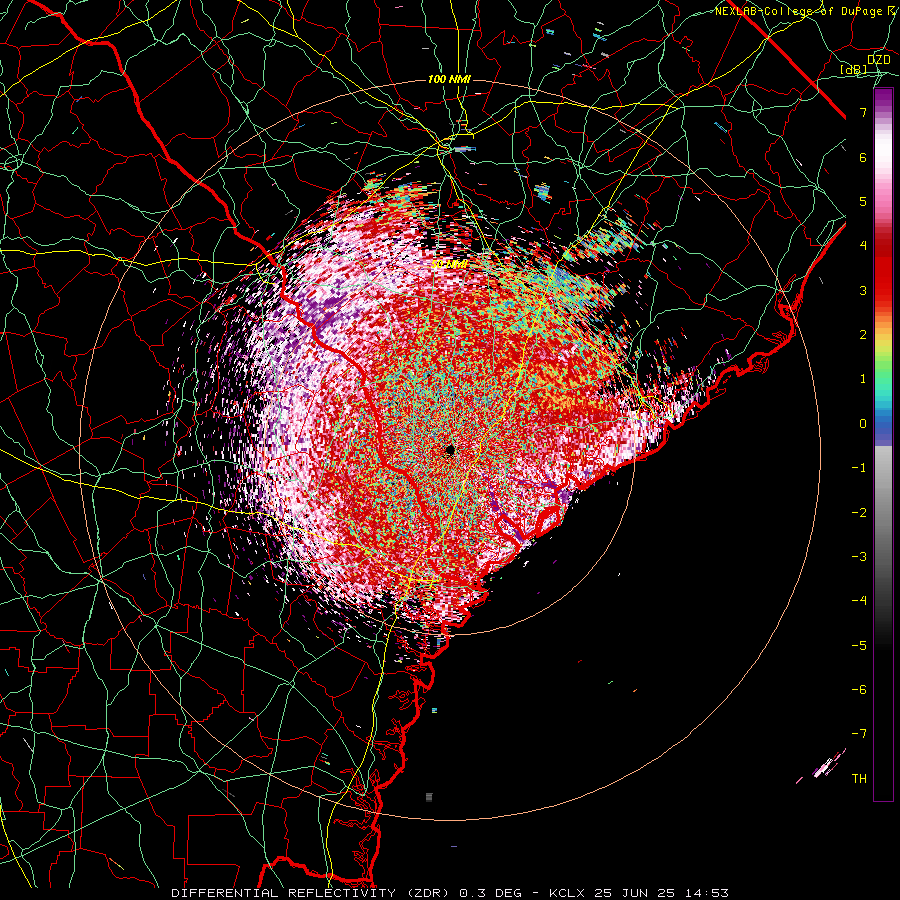900x900 pixels.
Task: Click the "DZD" legend heading
Action: coord(879,60)
